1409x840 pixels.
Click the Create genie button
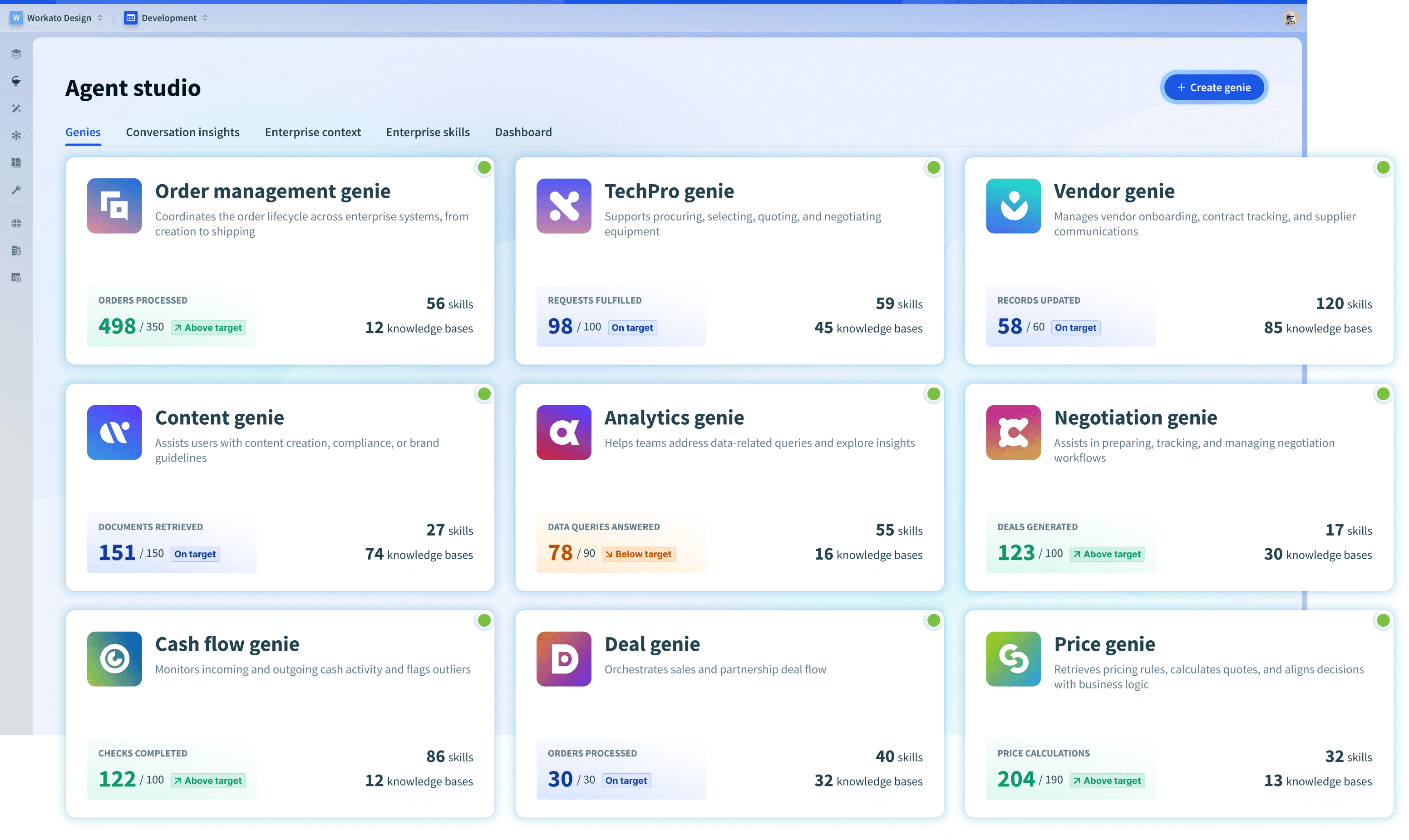(1214, 88)
